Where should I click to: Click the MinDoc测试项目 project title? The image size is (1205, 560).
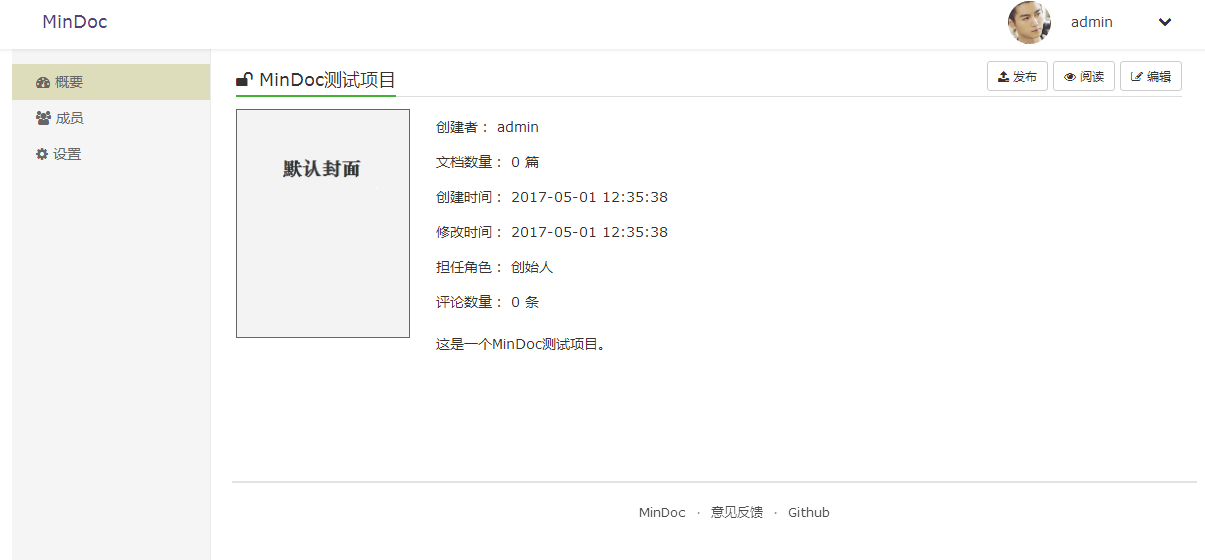pos(327,80)
